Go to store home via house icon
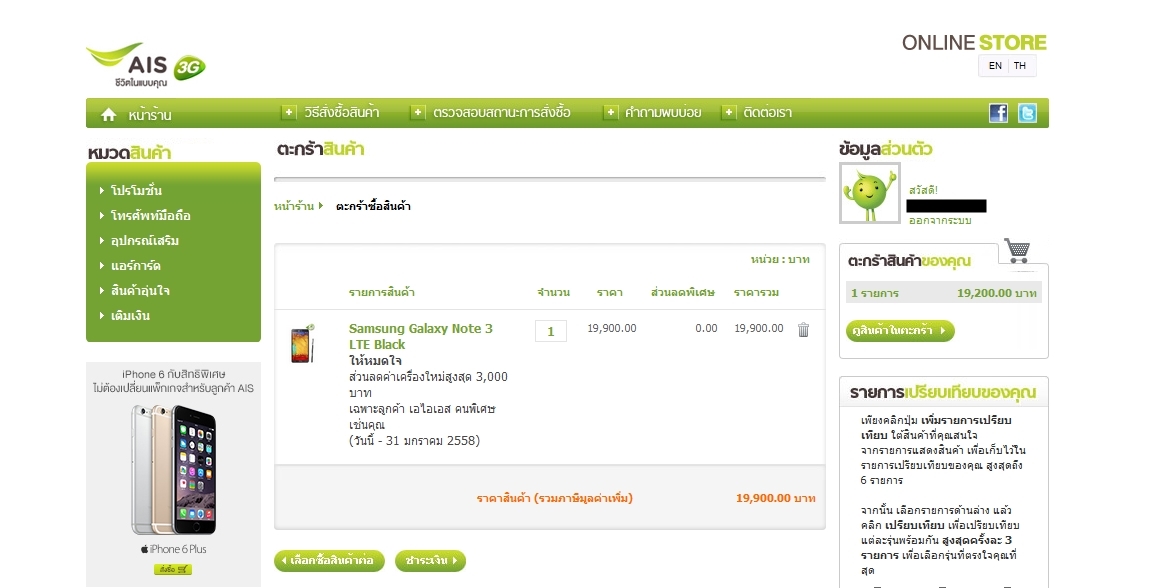This screenshot has width=1158, height=588. pyautogui.click(x=109, y=114)
